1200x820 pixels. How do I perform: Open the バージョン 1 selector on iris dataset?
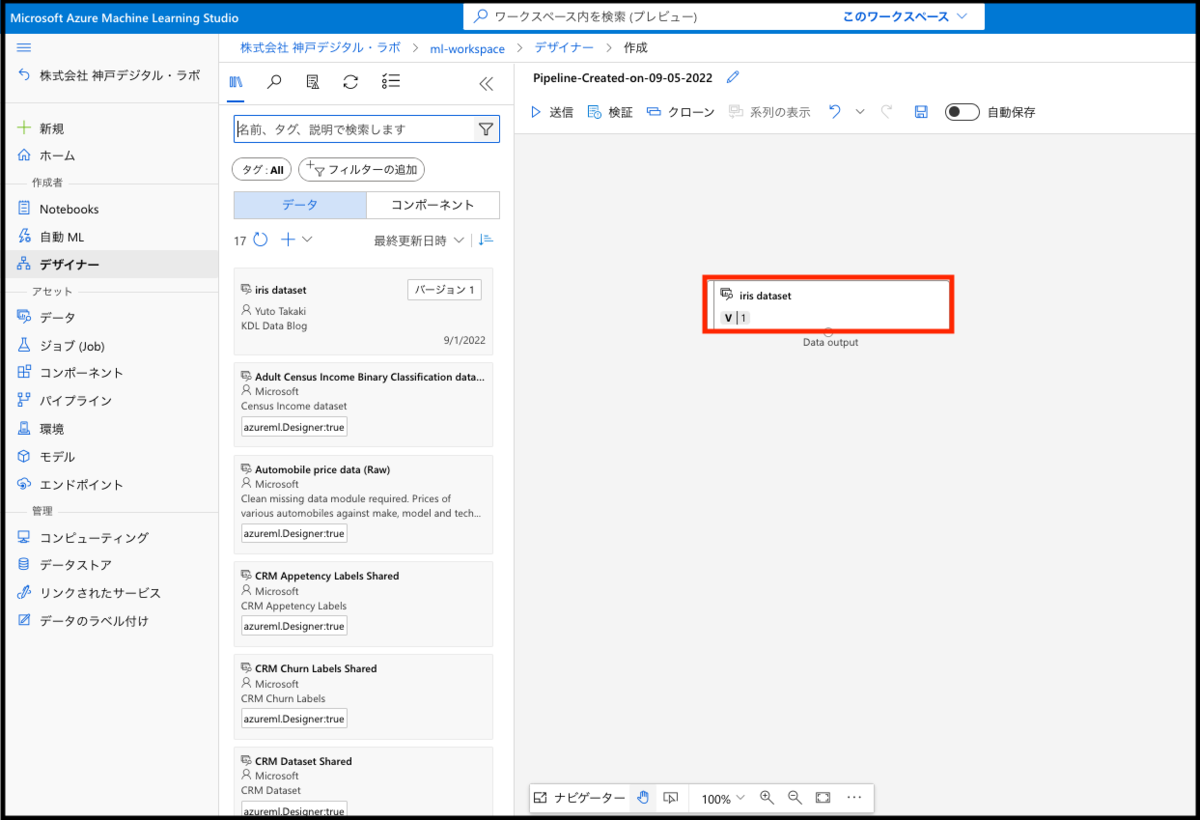coord(445,290)
